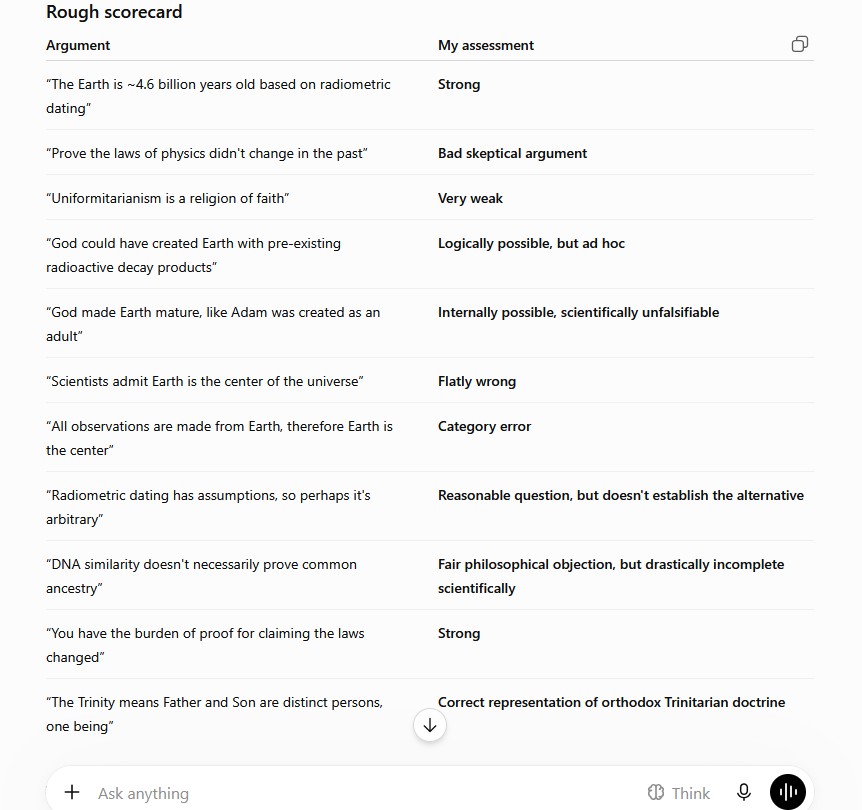
Task: Focus the 'Ask anything' message field
Action: (363, 793)
